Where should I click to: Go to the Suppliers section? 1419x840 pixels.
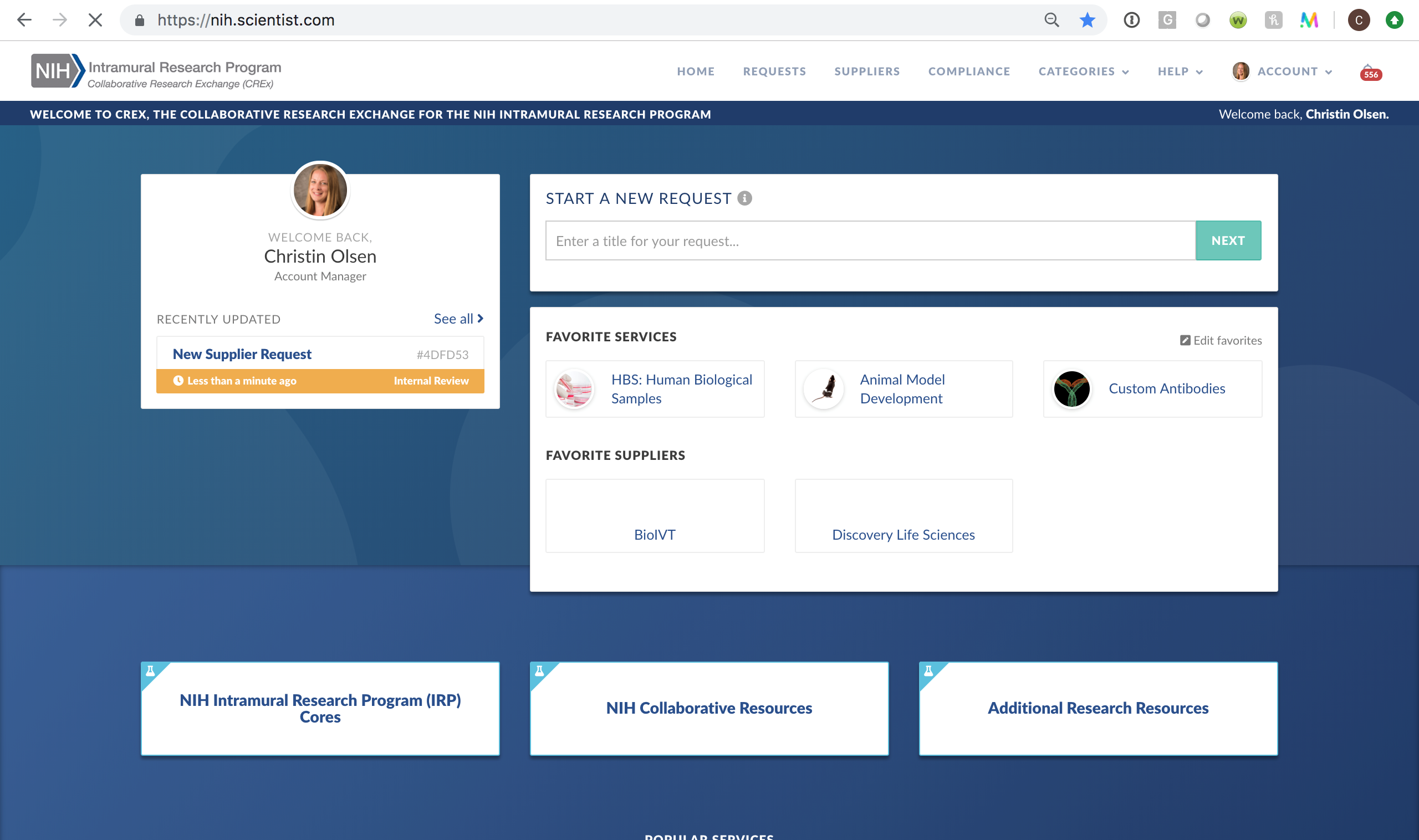pyautogui.click(x=866, y=71)
